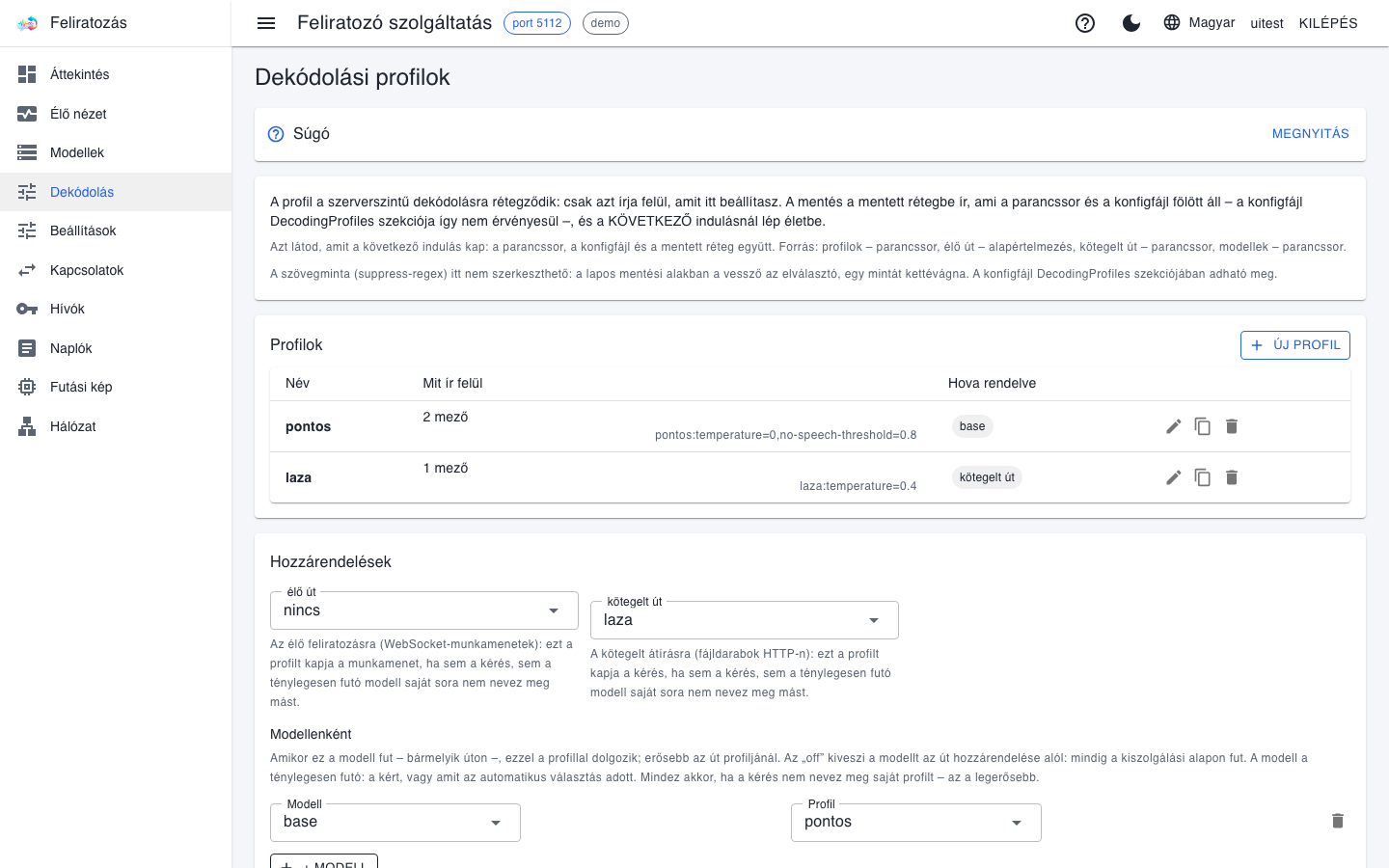
Task: Click the Naplók document icon
Action: pyautogui.click(x=27, y=348)
